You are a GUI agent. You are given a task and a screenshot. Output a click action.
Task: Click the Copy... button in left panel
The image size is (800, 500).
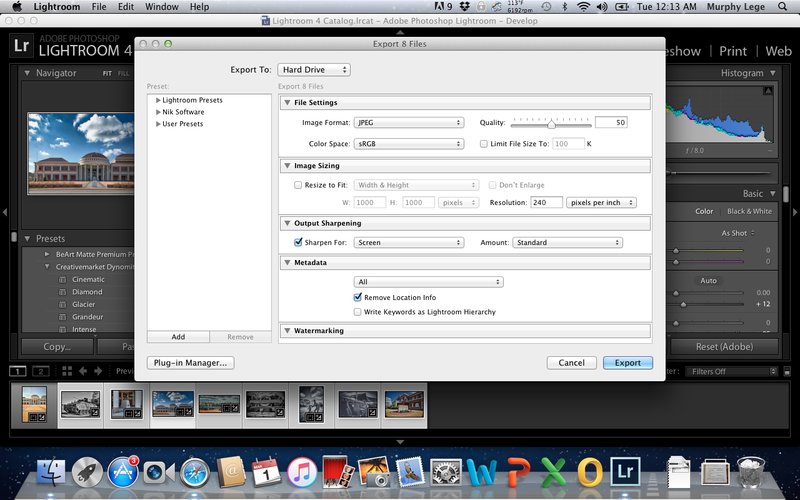coord(57,346)
